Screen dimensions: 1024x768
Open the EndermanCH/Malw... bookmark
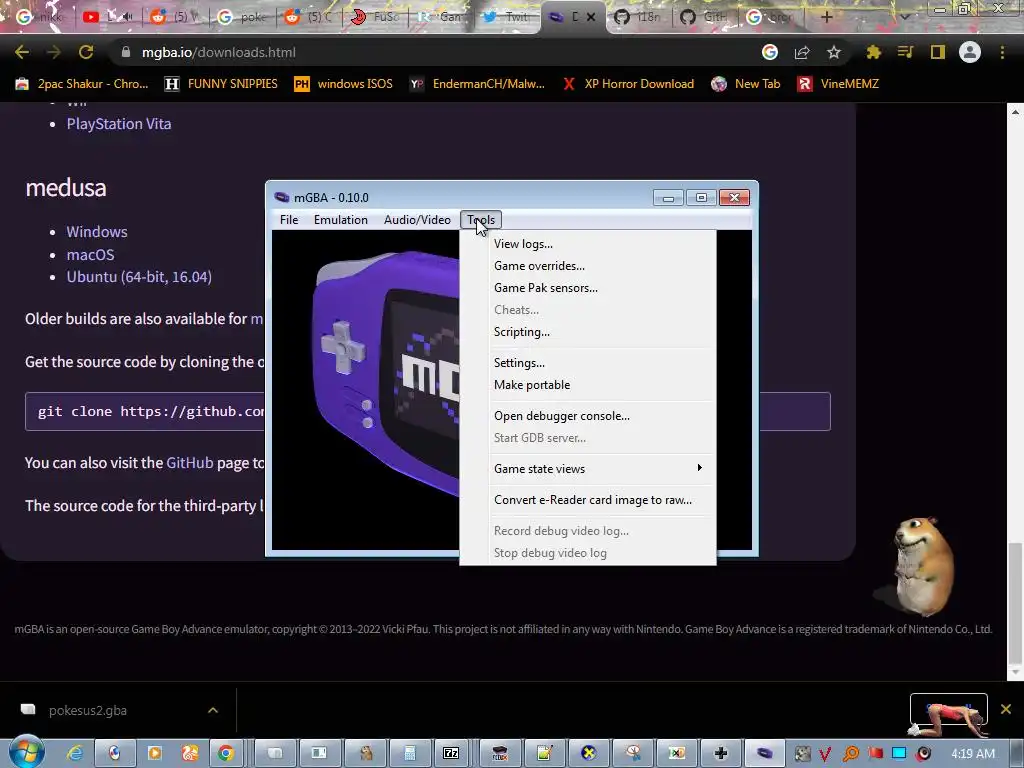[x=477, y=84]
